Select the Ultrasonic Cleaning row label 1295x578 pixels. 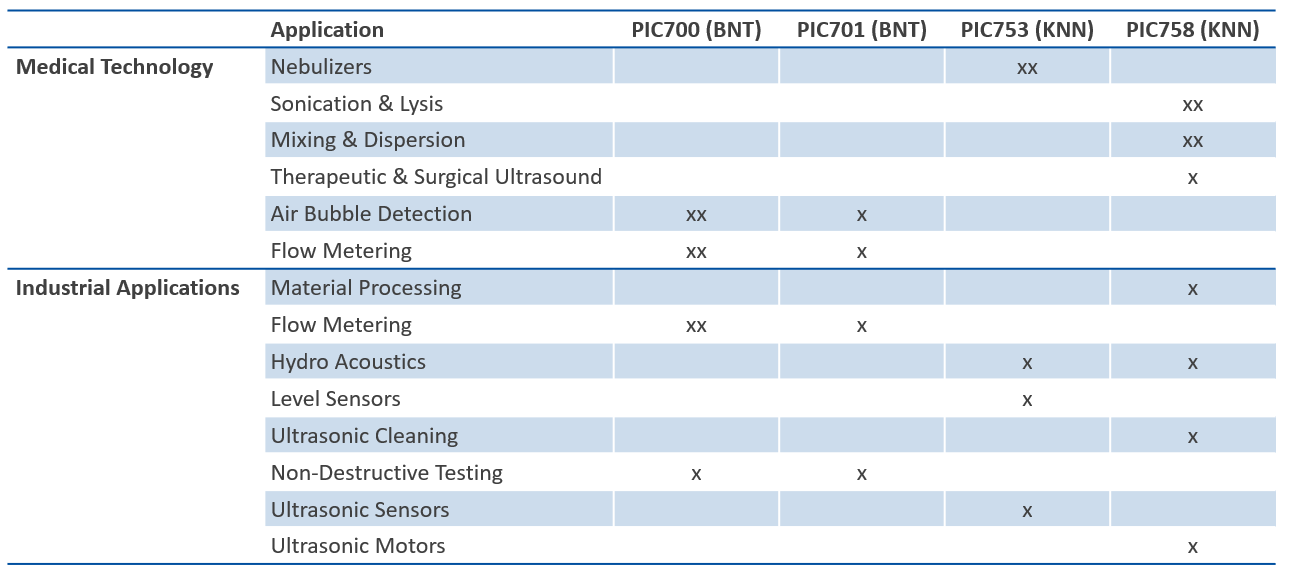click(x=364, y=436)
